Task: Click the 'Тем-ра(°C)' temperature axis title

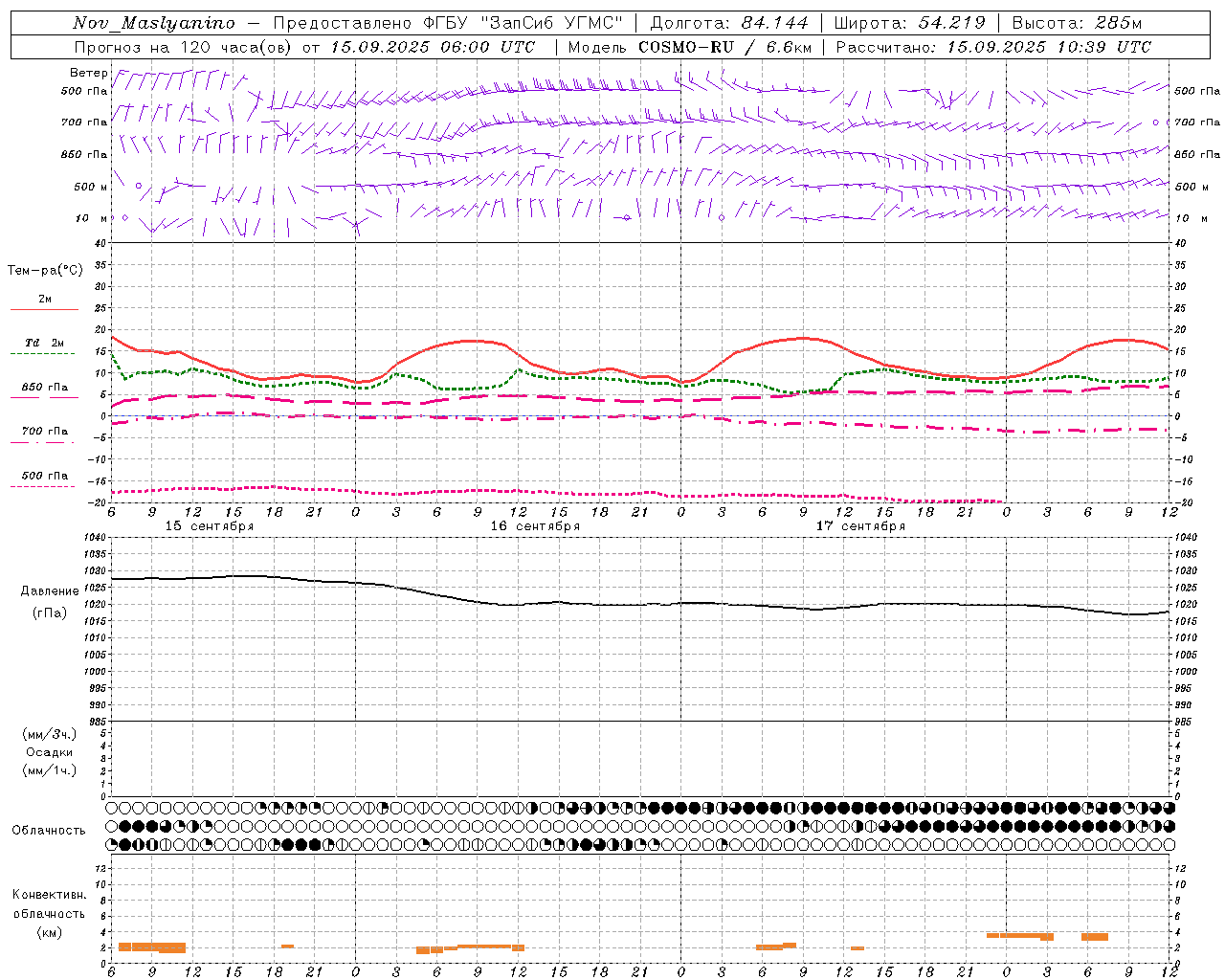Action: (45, 271)
